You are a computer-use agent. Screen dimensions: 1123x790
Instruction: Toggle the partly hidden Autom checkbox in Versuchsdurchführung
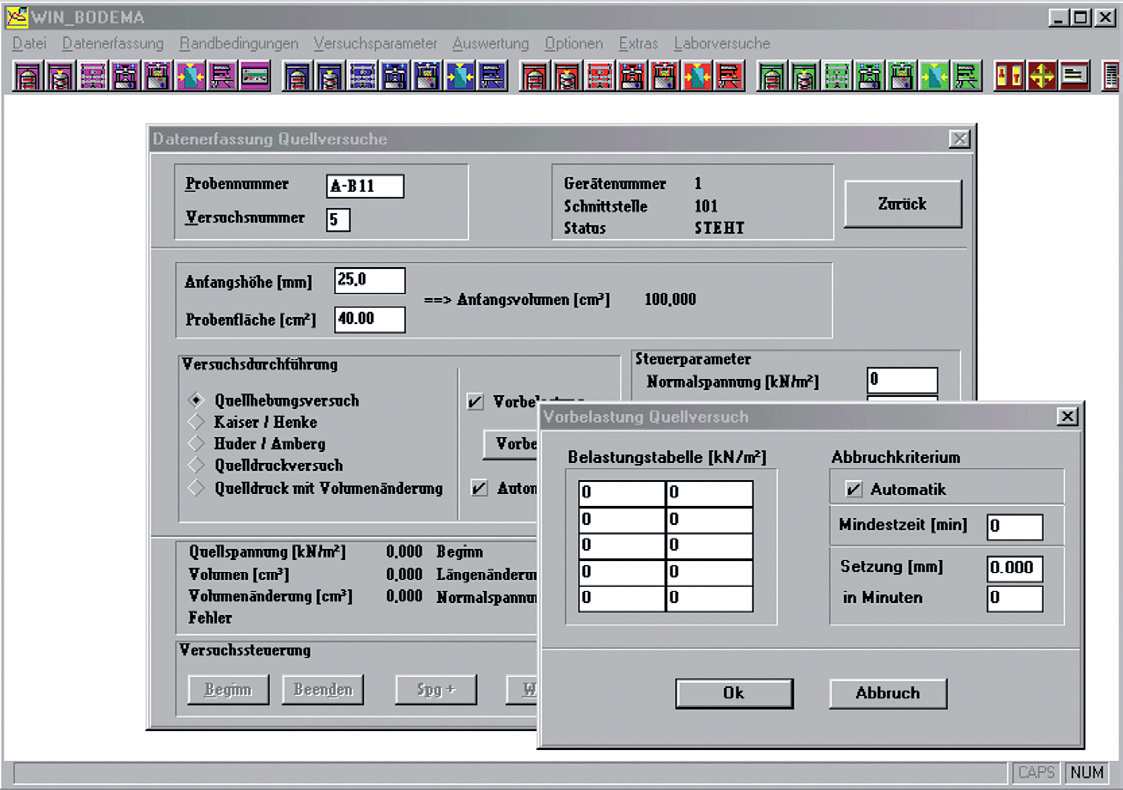[479, 488]
